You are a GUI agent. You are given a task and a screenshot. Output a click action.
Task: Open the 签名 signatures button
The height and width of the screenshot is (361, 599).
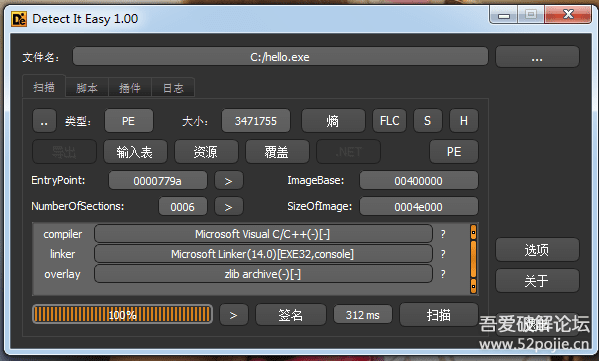click(291, 315)
